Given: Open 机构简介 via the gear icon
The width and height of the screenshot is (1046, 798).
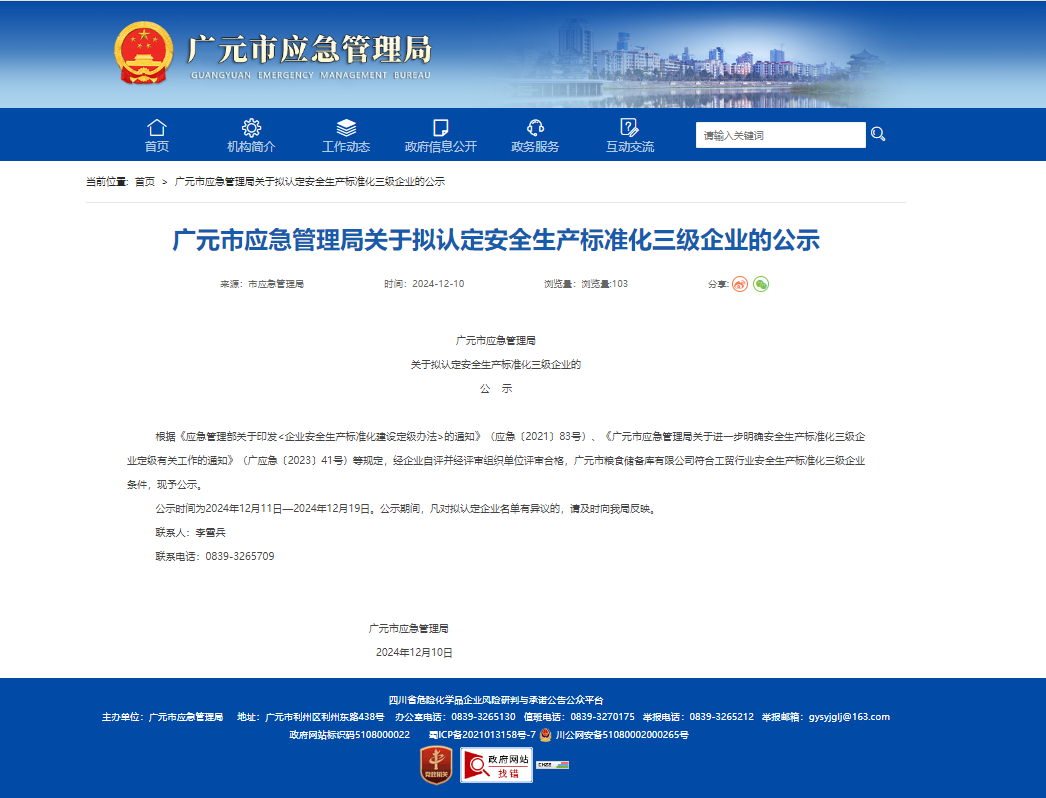Looking at the screenshot, I should 251,127.
